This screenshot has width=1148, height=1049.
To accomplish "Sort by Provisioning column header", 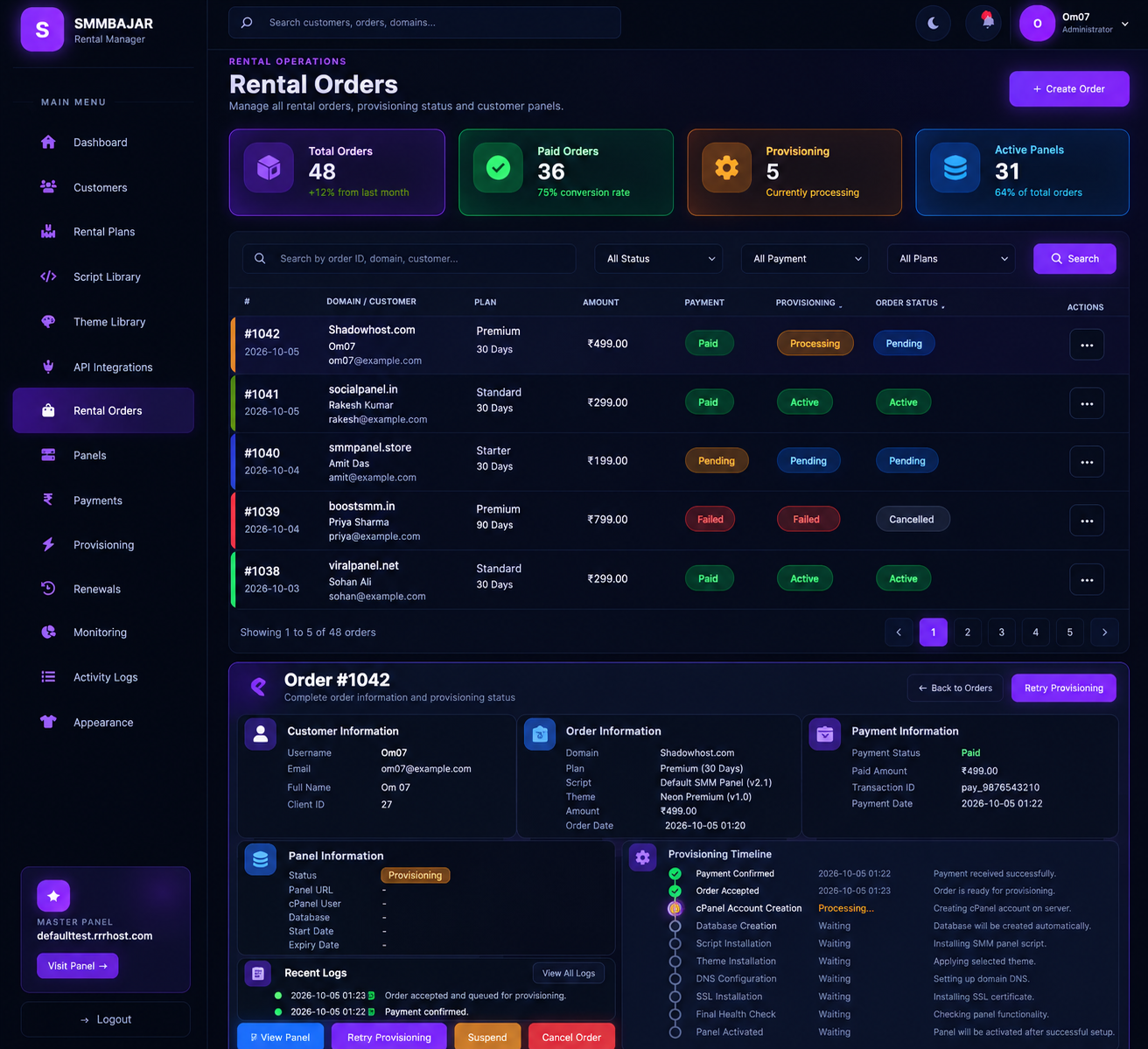I will pyautogui.click(x=808, y=303).
